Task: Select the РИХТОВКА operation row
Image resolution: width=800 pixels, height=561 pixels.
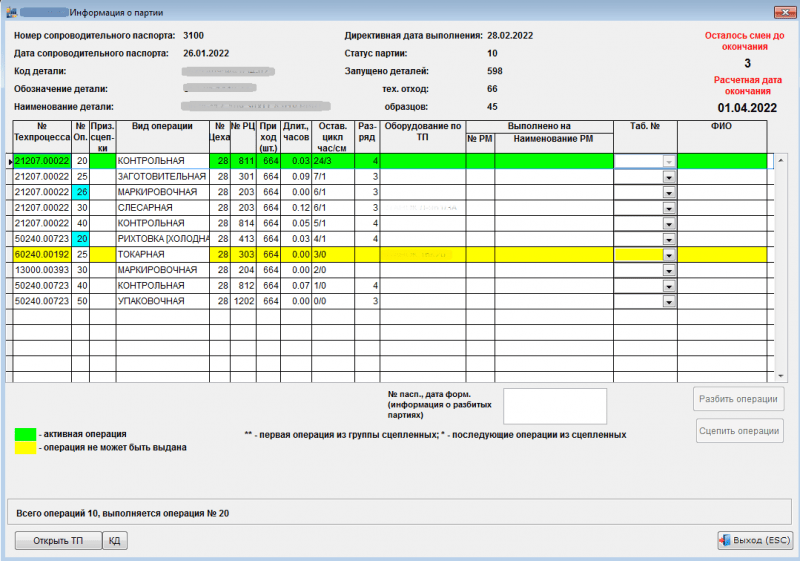Action: [x=162, y=240]
